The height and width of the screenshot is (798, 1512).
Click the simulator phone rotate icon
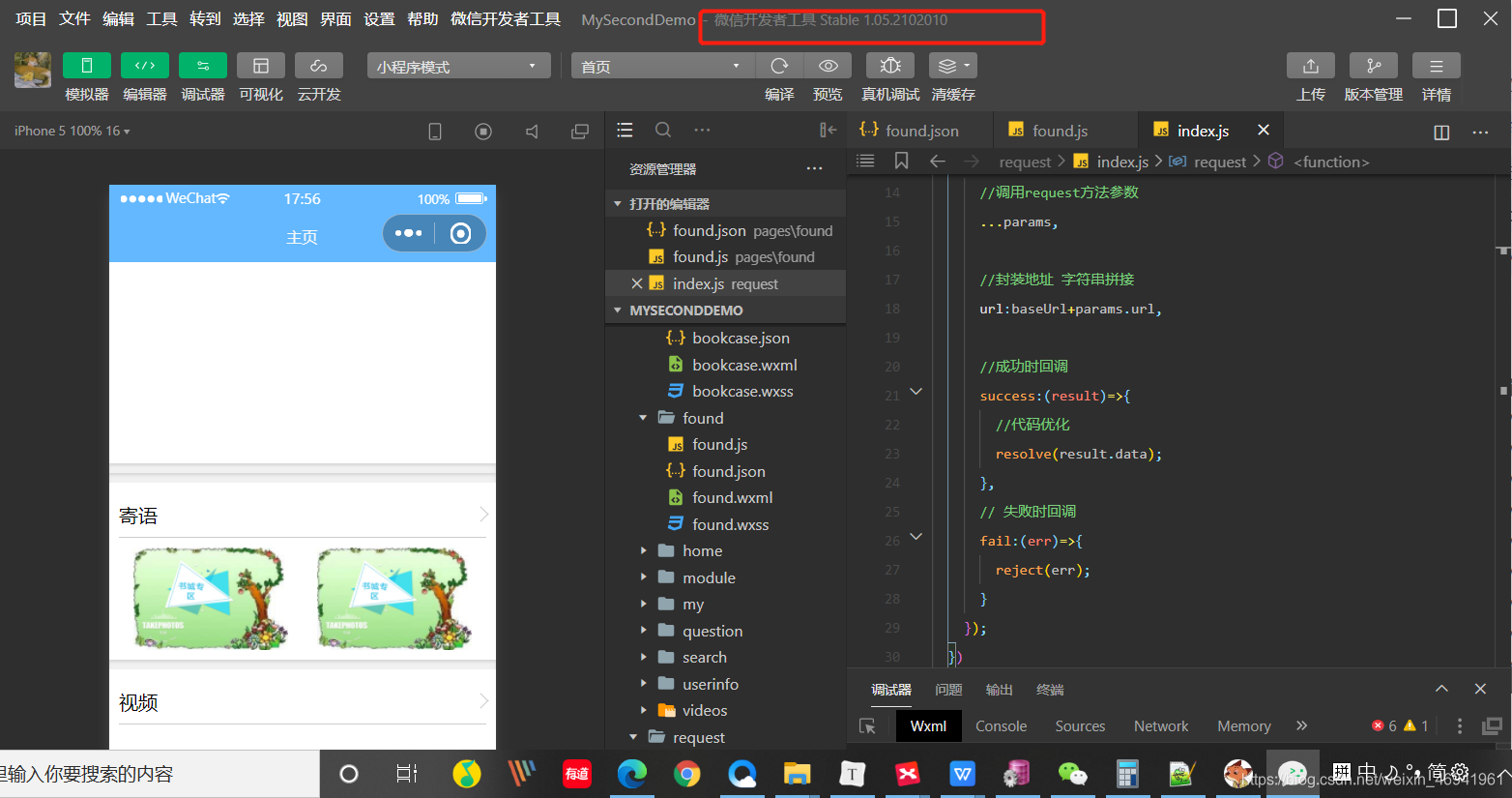point(435,132)
